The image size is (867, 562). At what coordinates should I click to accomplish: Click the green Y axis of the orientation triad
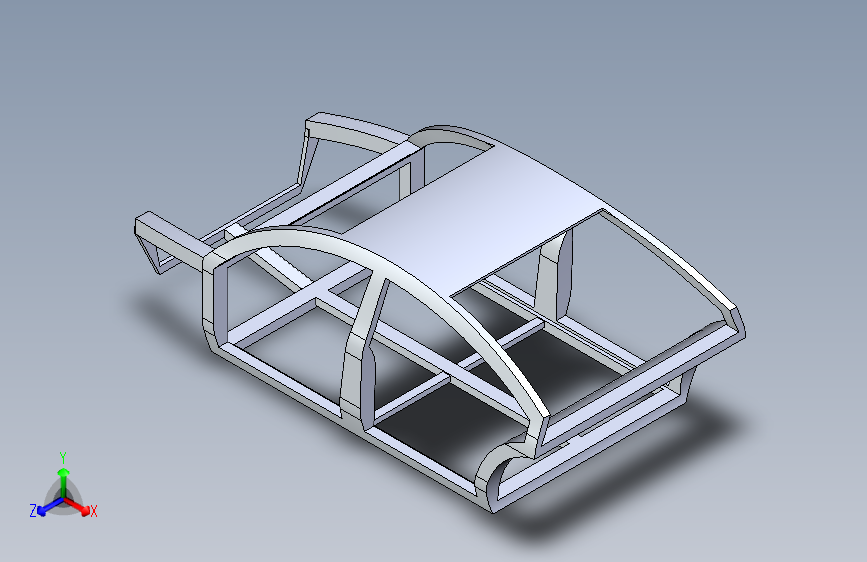click(64, 483)
